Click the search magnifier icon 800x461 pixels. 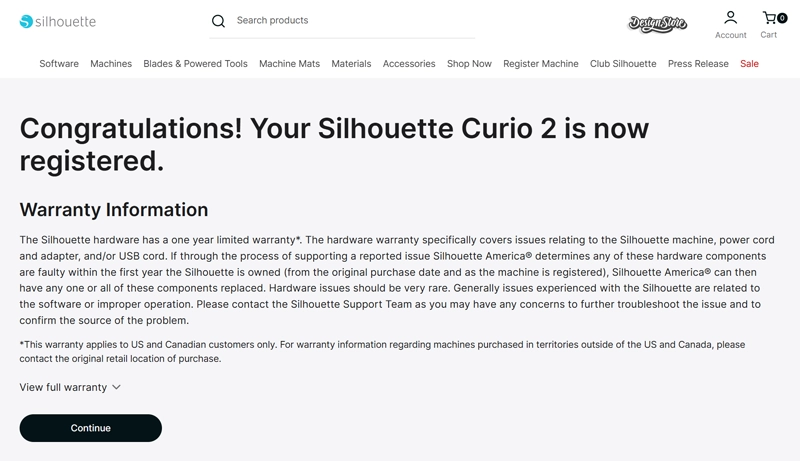(x=218, y=21)
